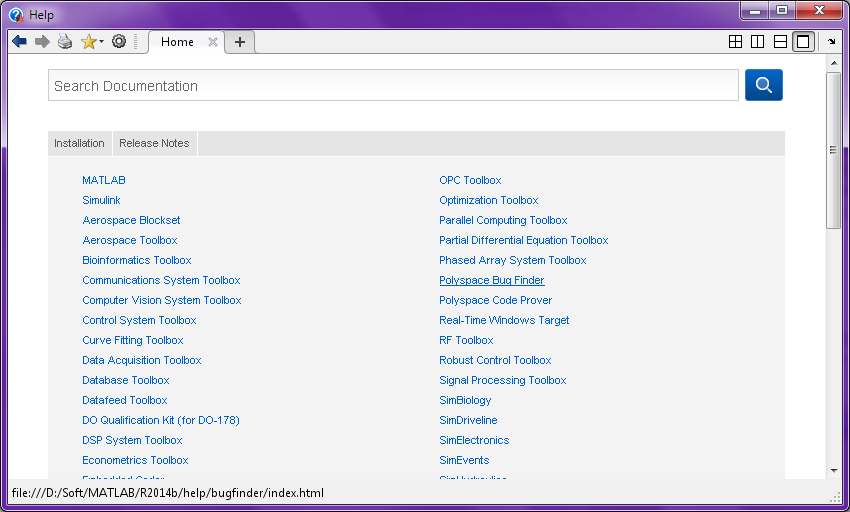The height and width of the screenshot is (512, 850).
Task: Open the Simulink documentation link
Action: tap(101, 200)
